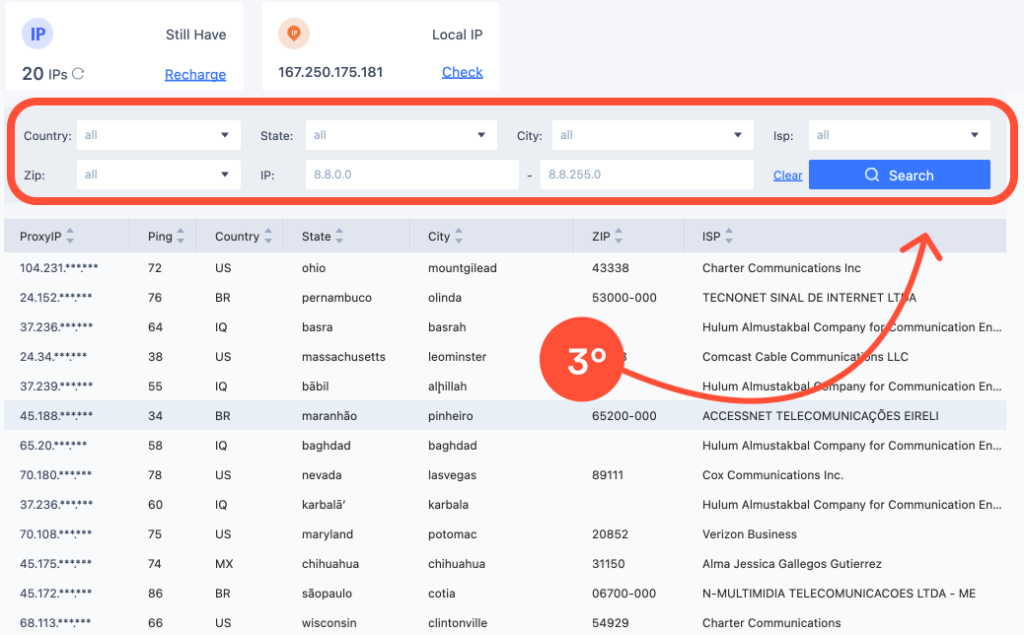Expand the Zip filter dropdown
Viewport: 1024px width, 635px height.
158,175
